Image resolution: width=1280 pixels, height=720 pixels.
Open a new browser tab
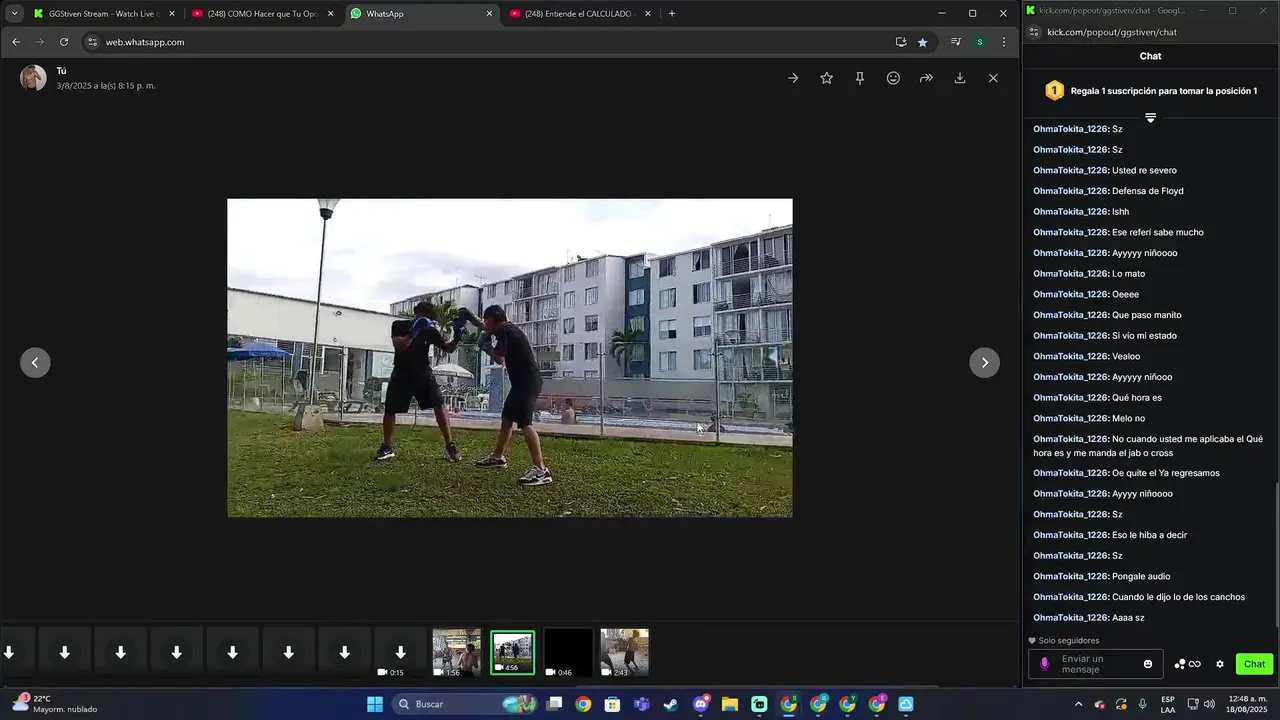(x=672, y=14)
